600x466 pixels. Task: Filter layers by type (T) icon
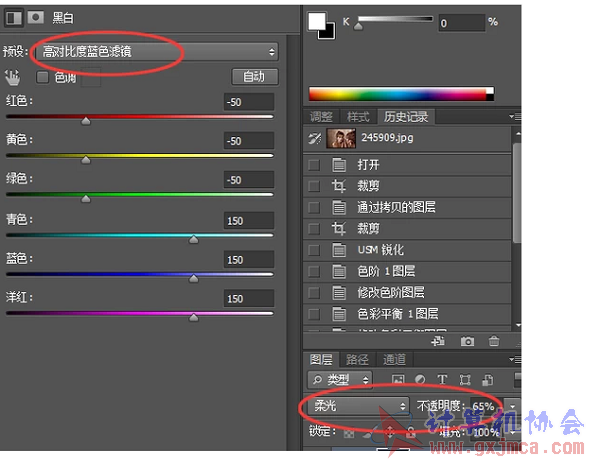442,380
